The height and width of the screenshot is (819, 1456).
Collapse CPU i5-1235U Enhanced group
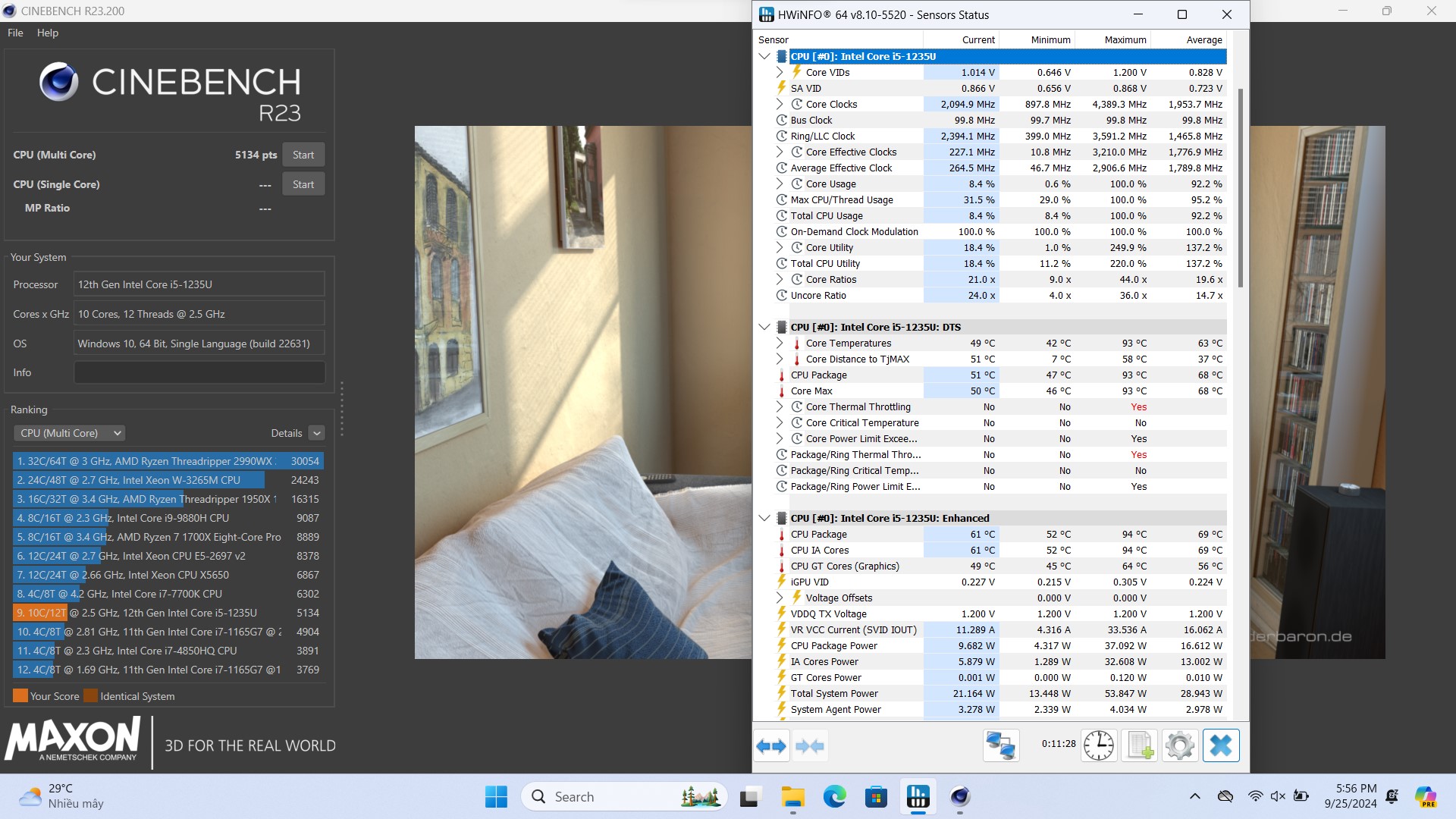coord(764,518)
